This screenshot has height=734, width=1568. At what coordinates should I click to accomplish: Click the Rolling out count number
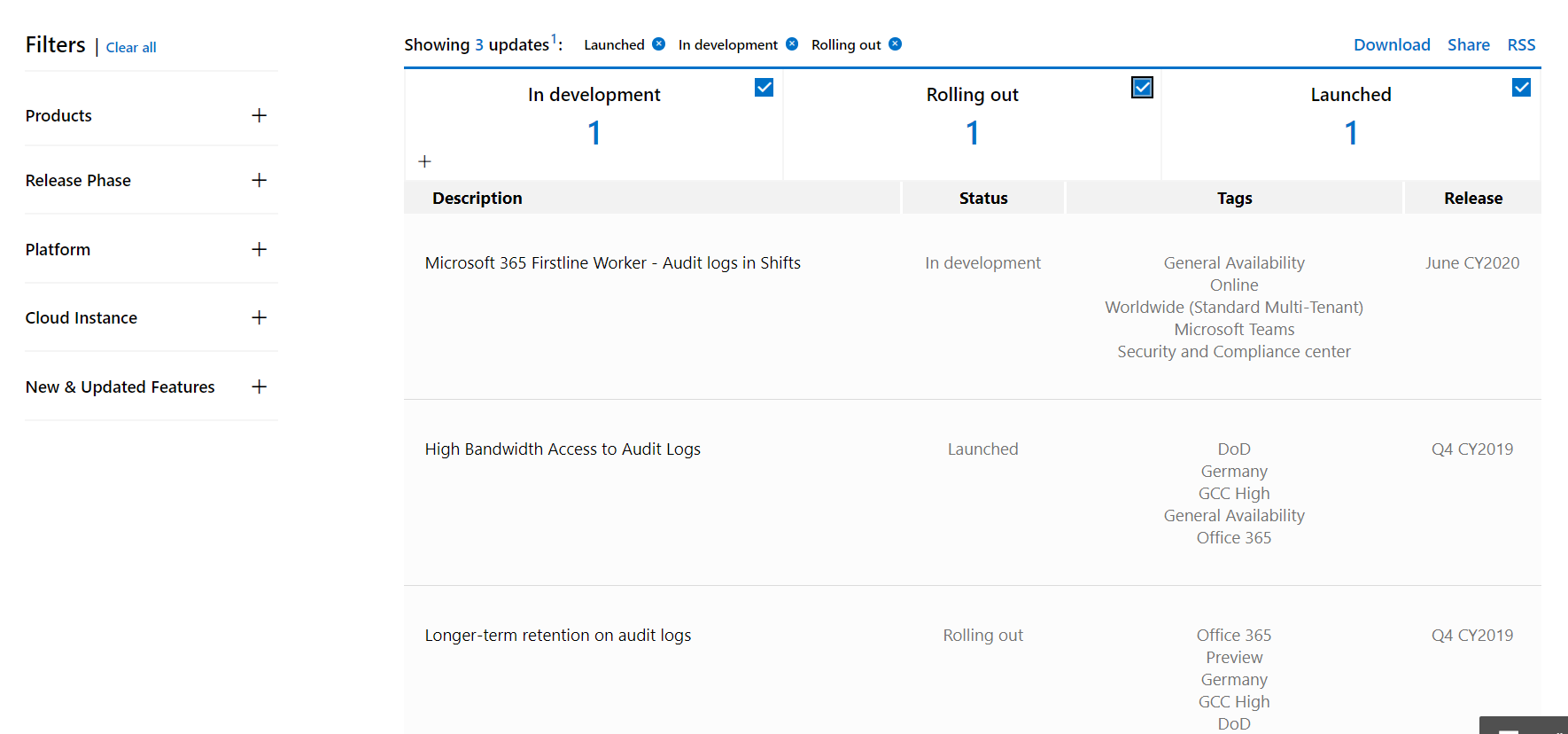973,133
